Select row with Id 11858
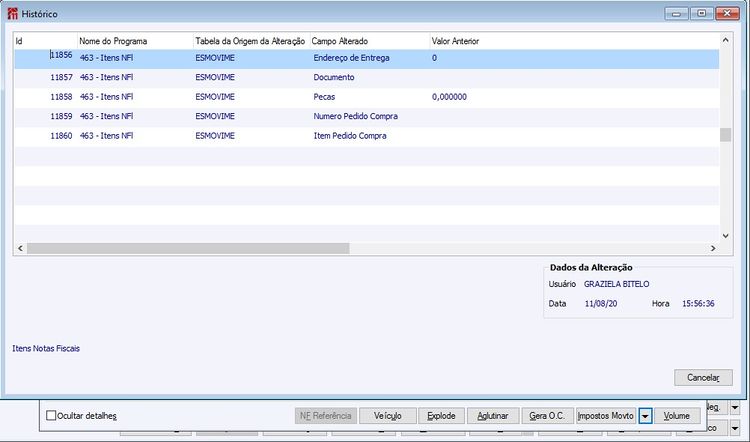750x442 pixels. [366, 97]
